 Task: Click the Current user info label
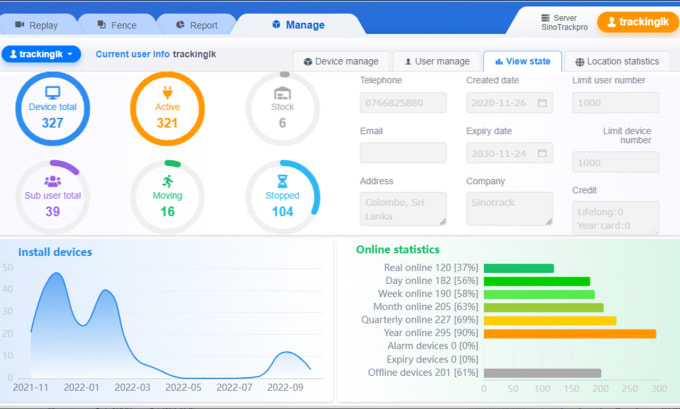point(133,54)
